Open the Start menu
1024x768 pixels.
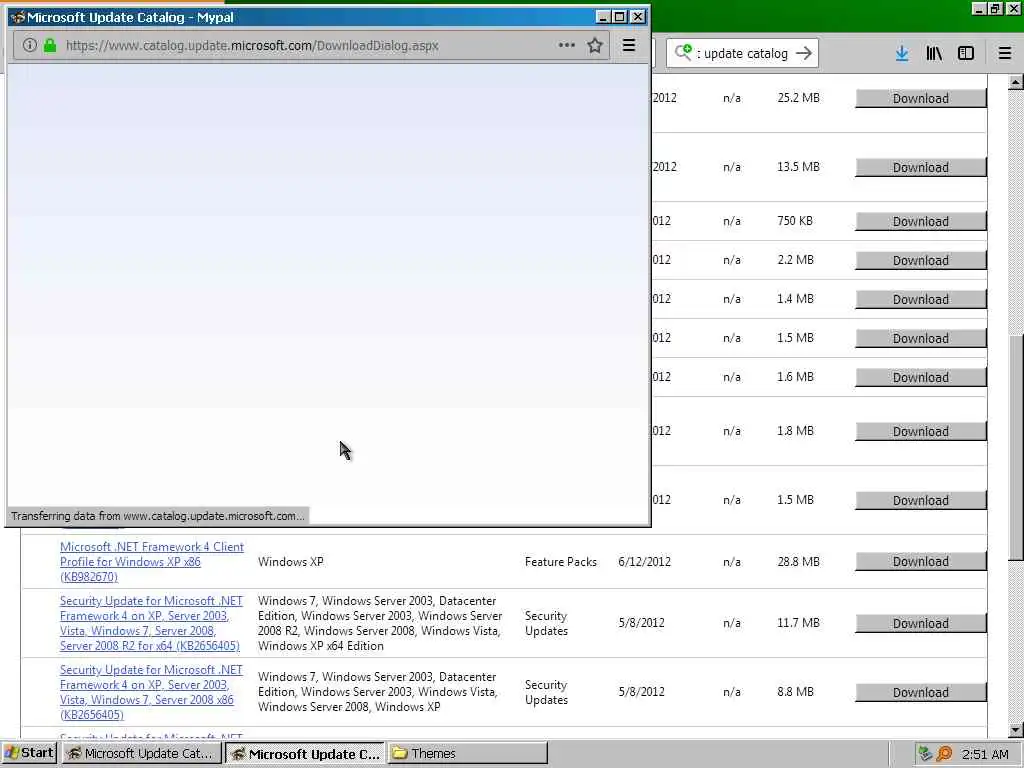(x=29, y=753)
